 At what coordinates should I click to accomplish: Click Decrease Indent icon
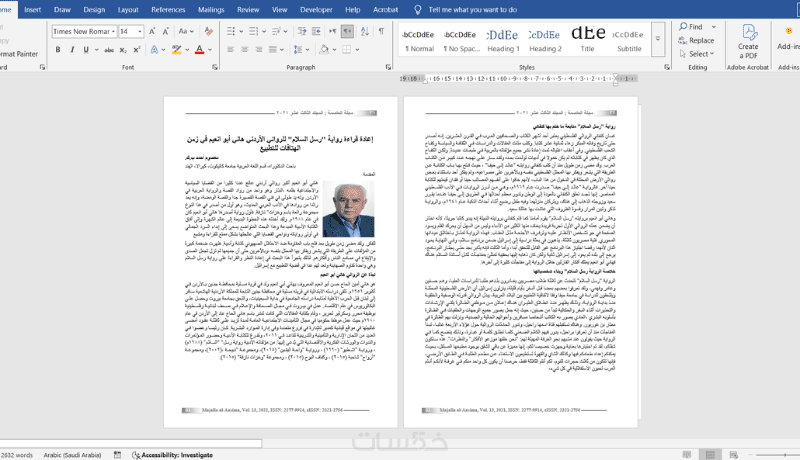[x=302, y=32]
